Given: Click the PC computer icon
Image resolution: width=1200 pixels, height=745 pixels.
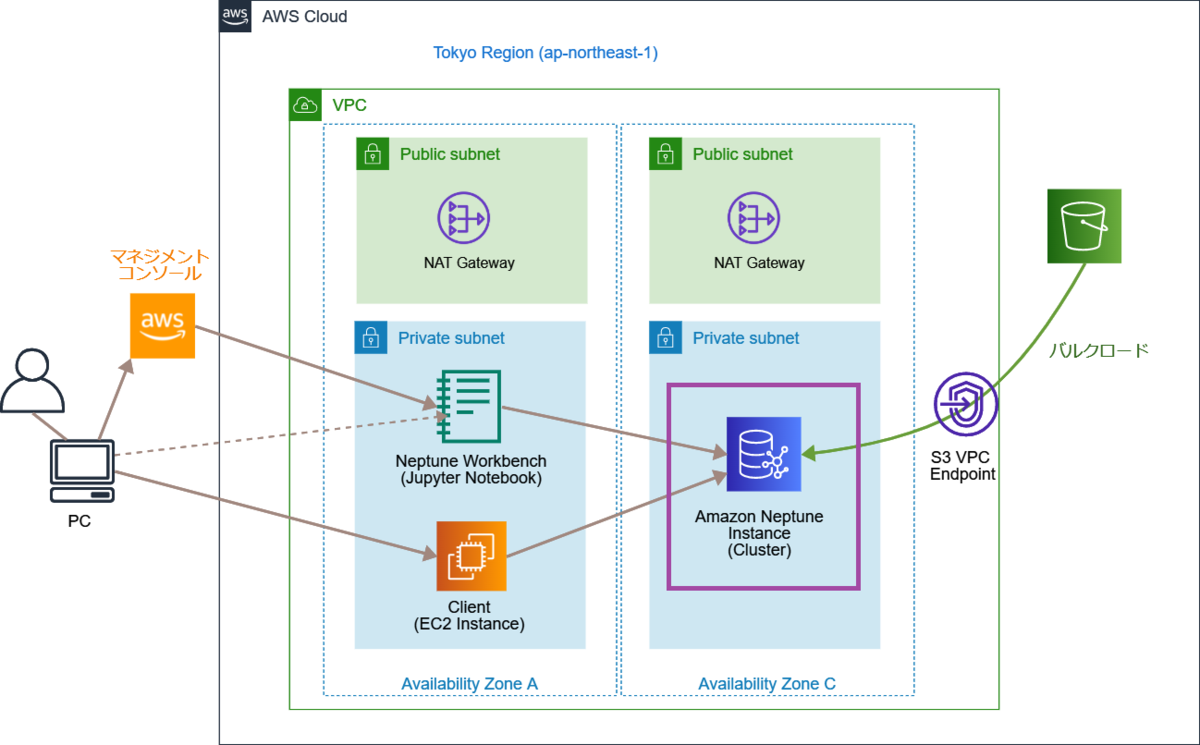Looking at the screenshot, I should [x=83, y=472].
